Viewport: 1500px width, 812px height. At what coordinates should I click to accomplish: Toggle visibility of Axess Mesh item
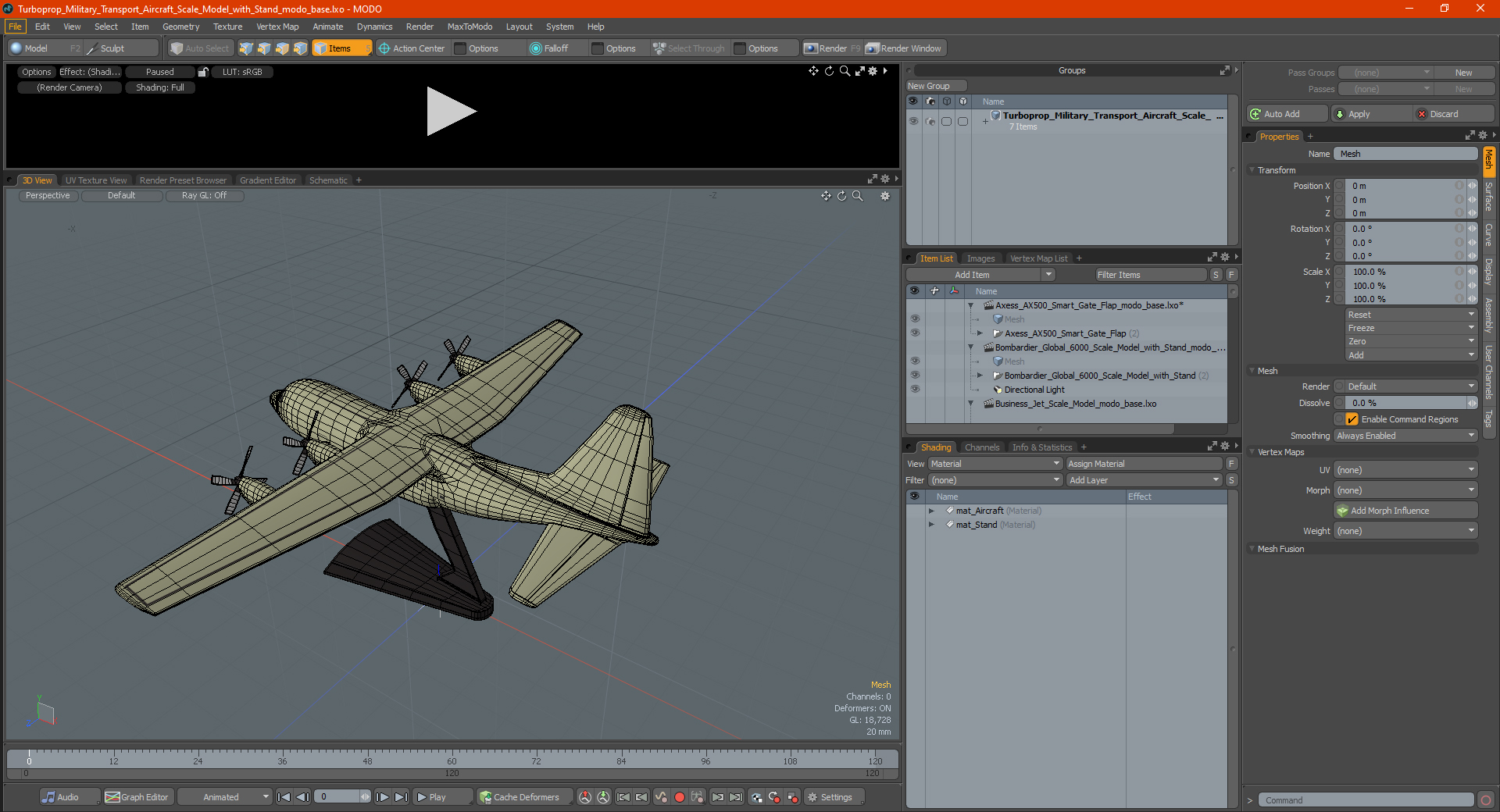915,319
